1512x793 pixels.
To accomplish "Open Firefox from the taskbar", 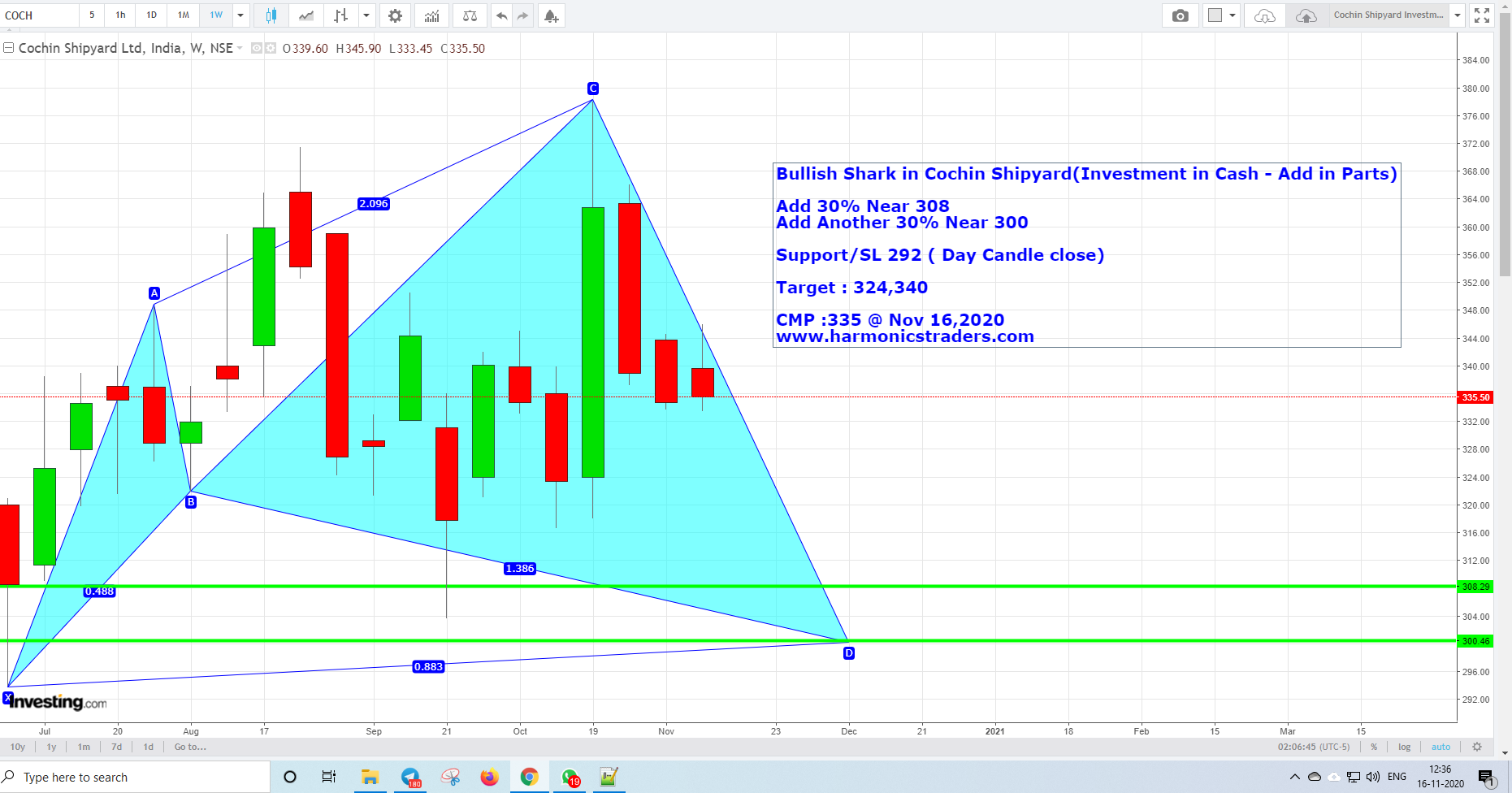I will (490, 777).
